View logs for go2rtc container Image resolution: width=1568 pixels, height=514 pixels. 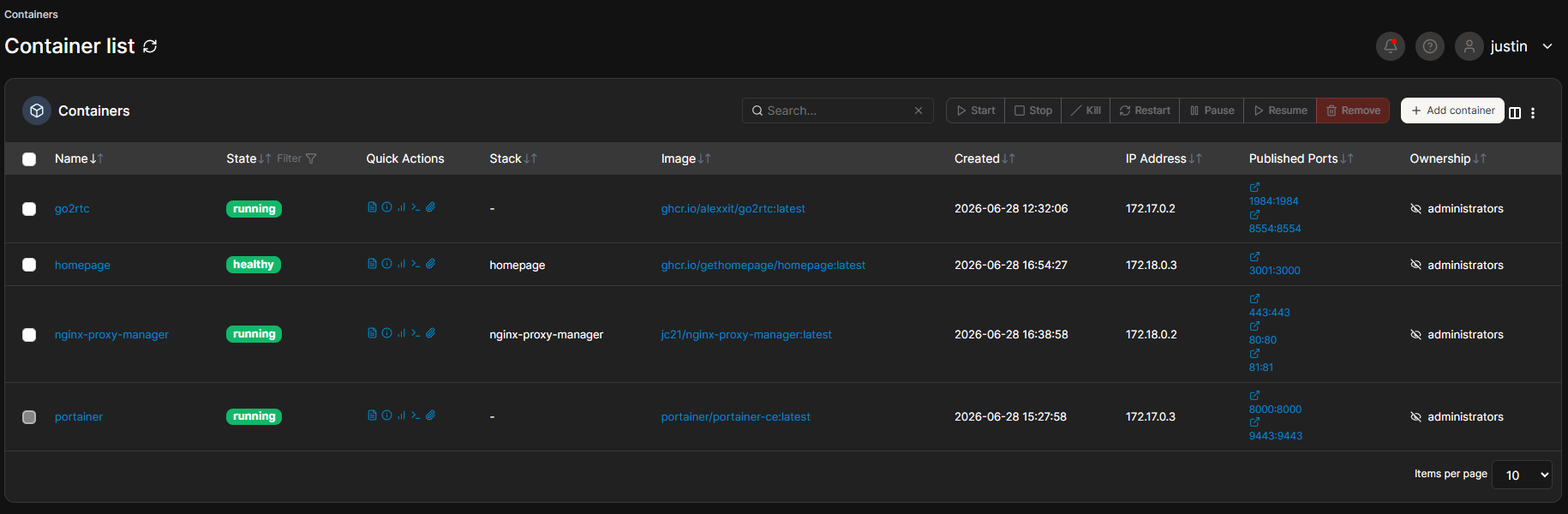coord(372,207)
